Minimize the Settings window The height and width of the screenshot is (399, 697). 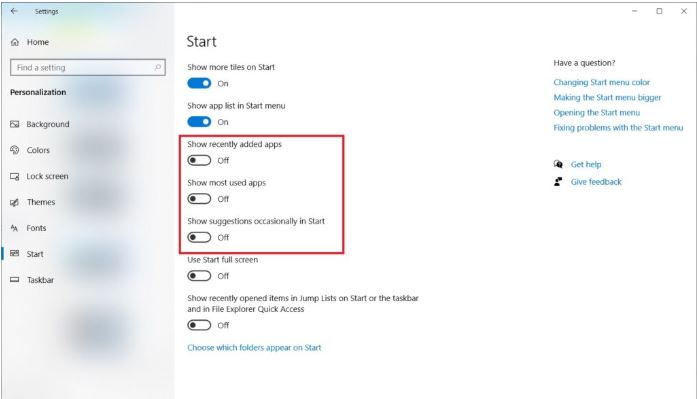click(x=635, y=11)
